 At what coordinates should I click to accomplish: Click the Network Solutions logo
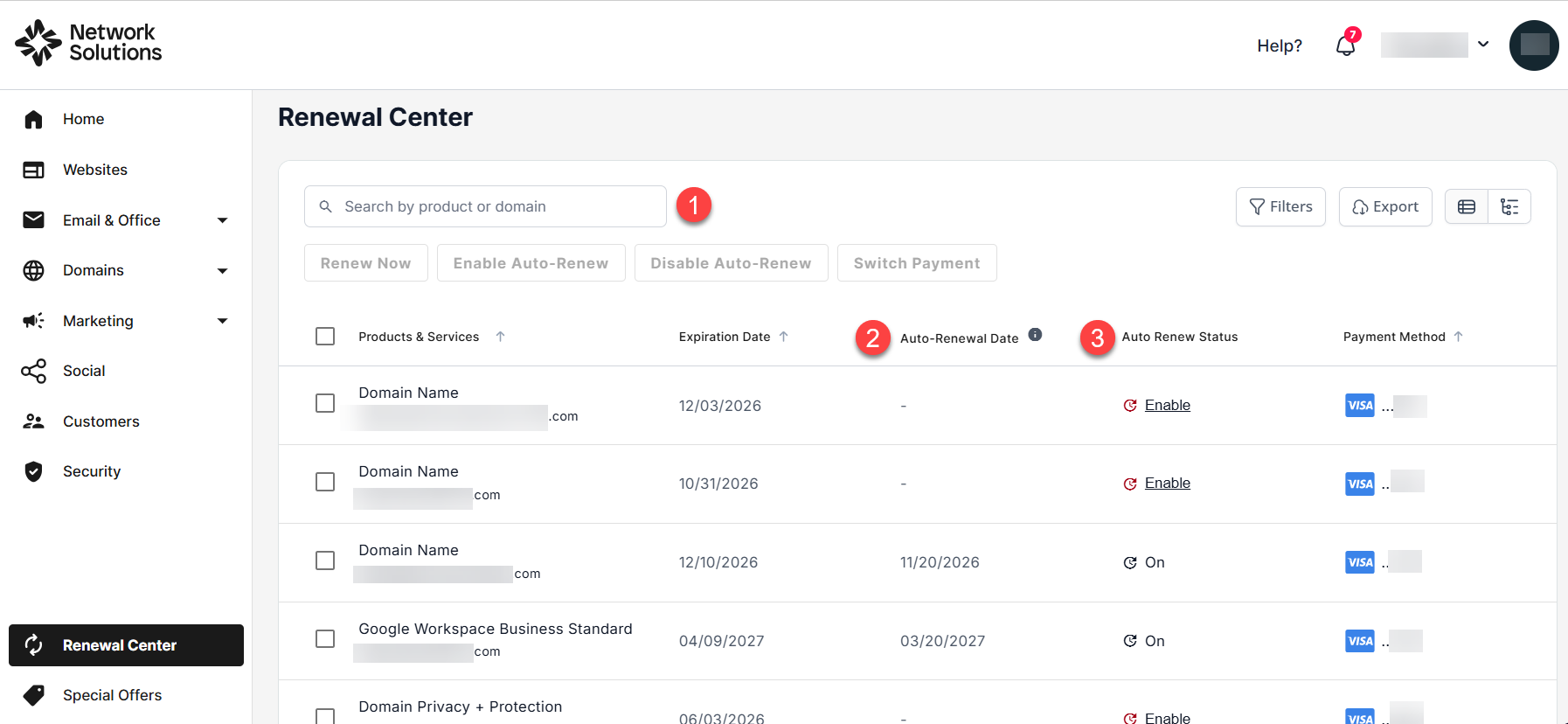[88, 43]
